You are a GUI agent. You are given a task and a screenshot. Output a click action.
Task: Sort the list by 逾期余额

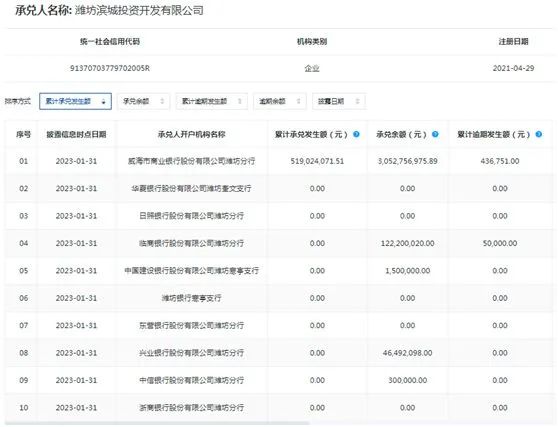[x=279, y=101]
